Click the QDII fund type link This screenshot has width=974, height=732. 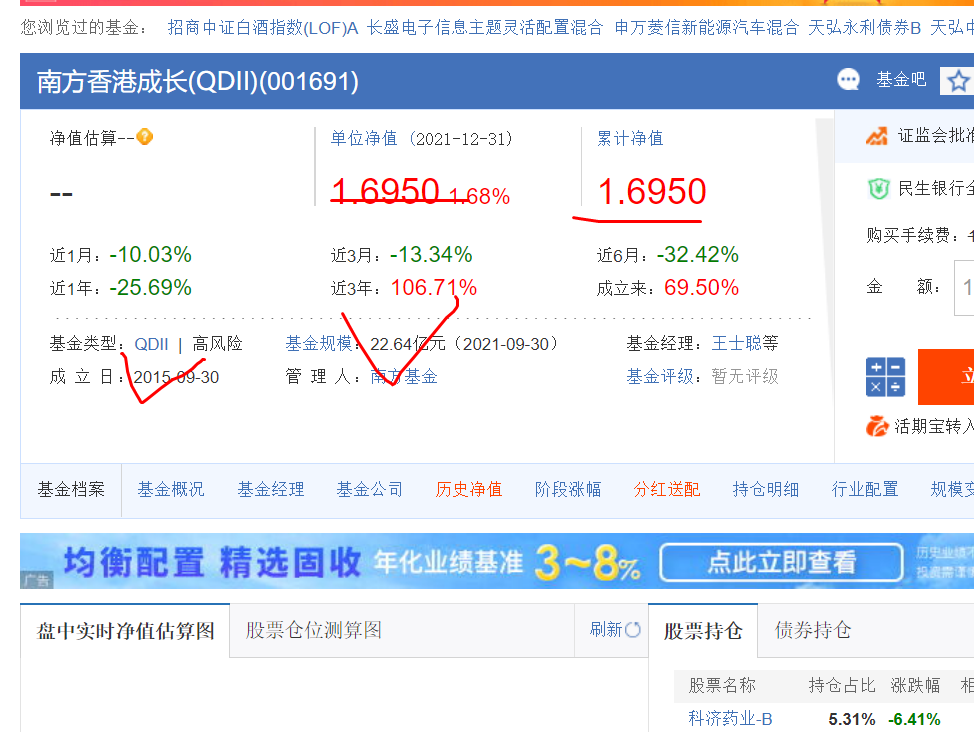pyautogui.click(x=151, y=344)
